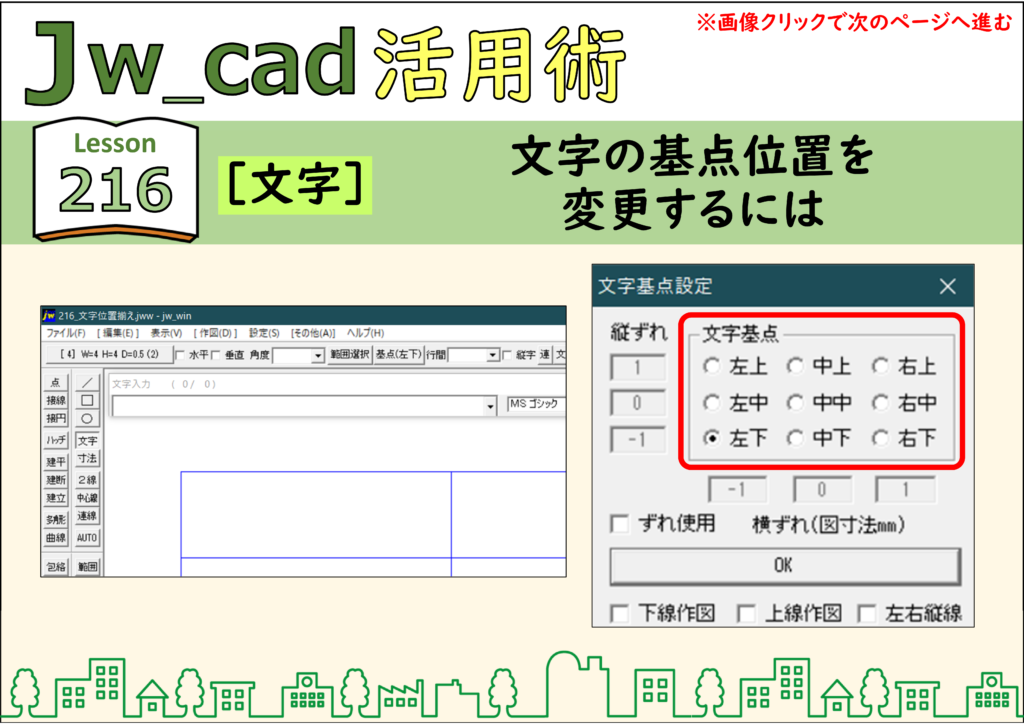Open the [その他(A)] menu

pyautogui.click(x=313, y=333)
